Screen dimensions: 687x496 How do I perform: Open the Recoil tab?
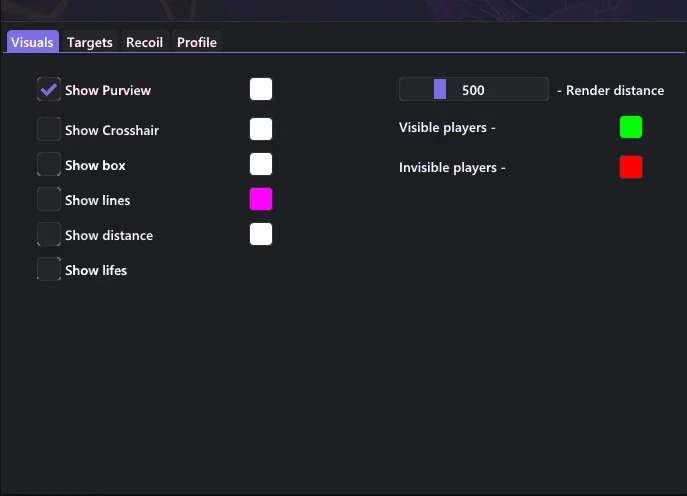145,42
